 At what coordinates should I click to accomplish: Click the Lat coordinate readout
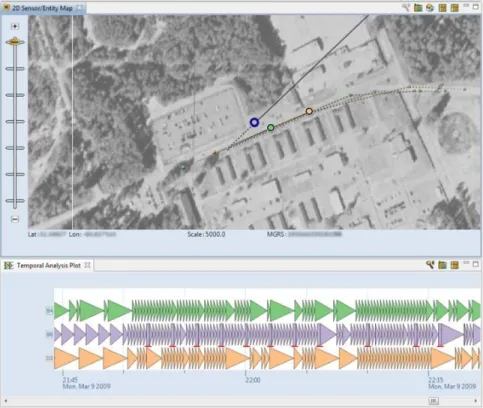pyautogui.click(x=47, y=234)
